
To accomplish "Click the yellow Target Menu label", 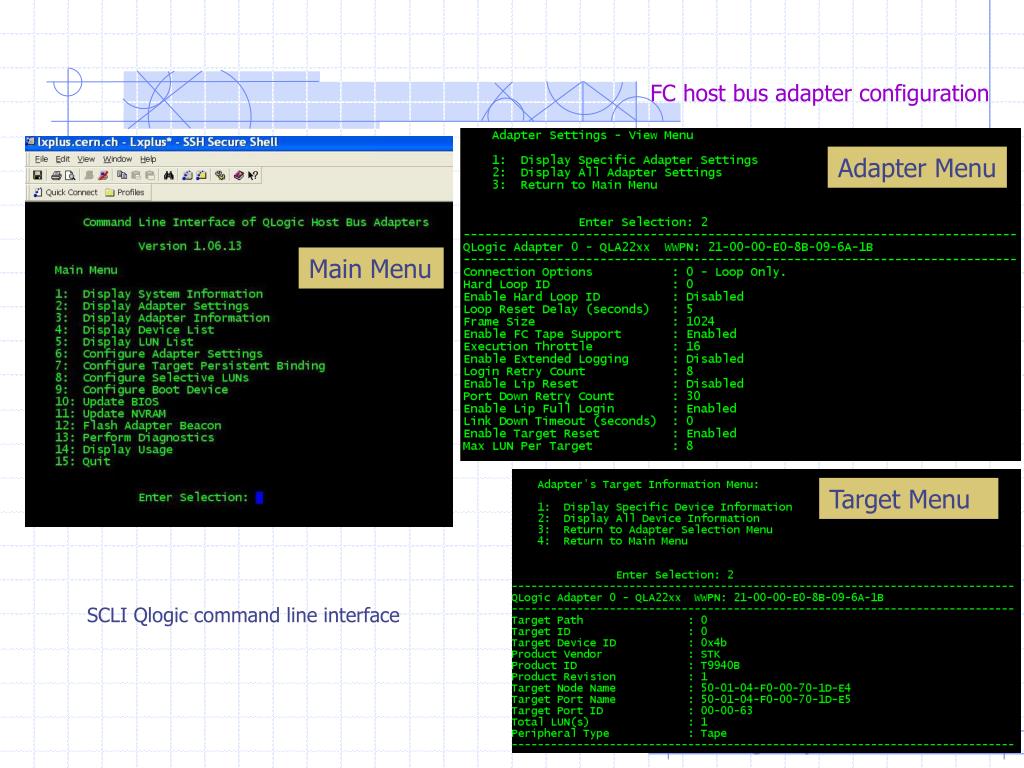I will 908,499.
